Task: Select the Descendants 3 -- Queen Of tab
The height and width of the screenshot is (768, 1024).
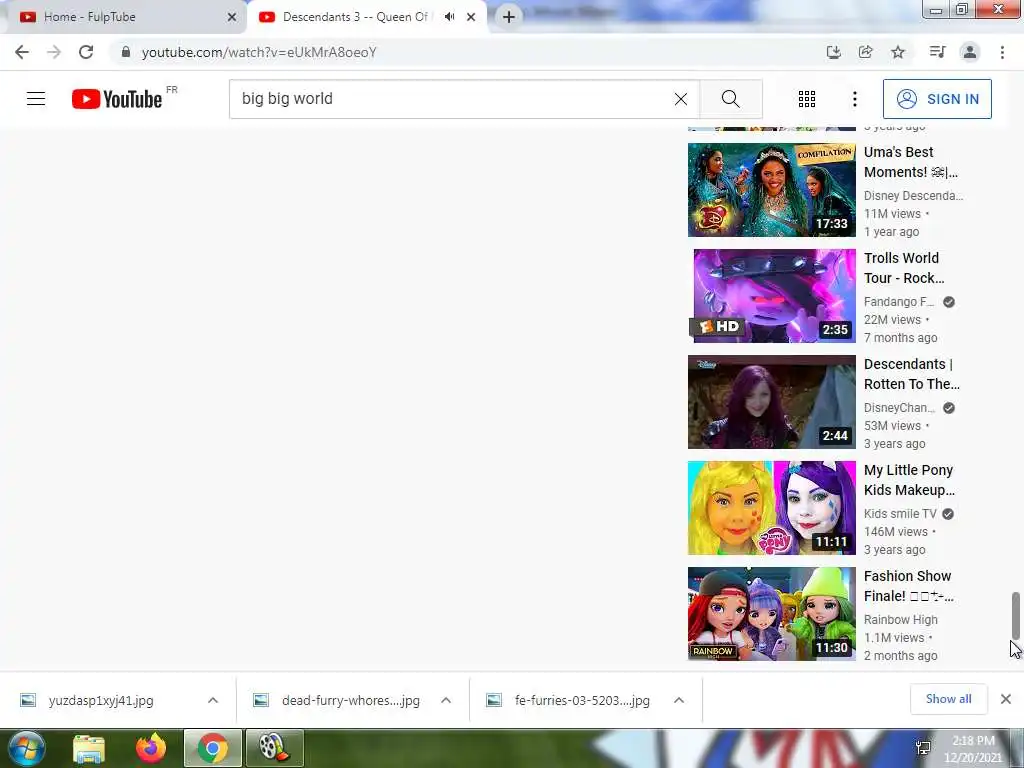Action: pyautogui.click(x=366, y=17)
